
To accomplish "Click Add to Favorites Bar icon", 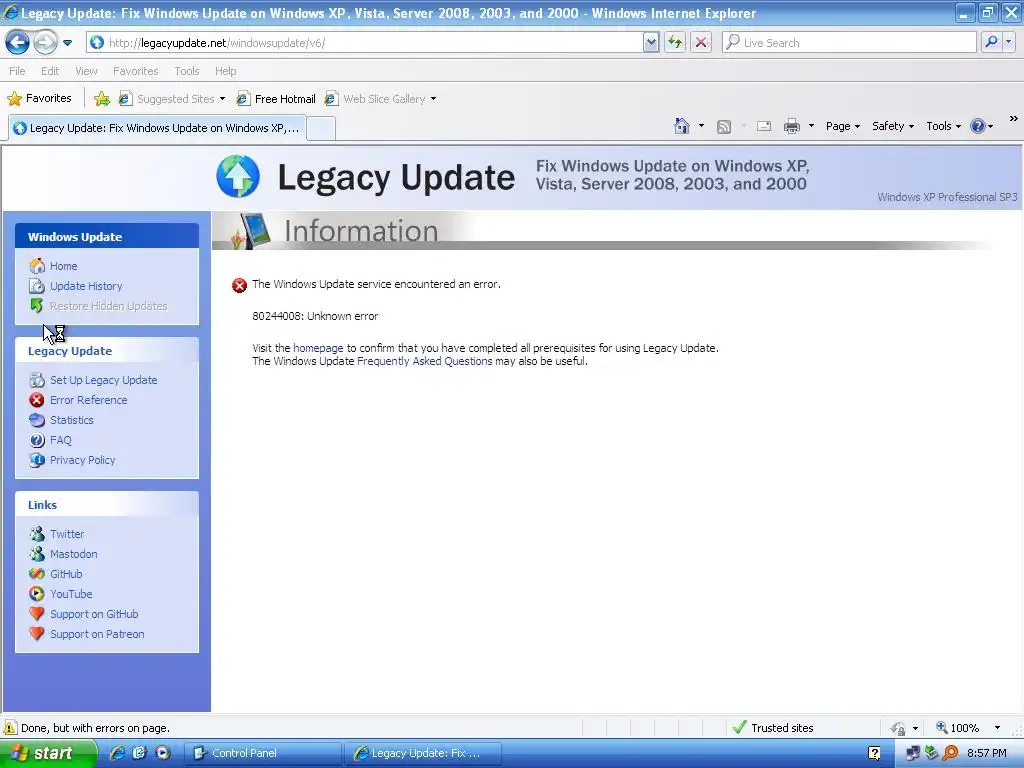I will pyautogui.click(x=101, y=99).
